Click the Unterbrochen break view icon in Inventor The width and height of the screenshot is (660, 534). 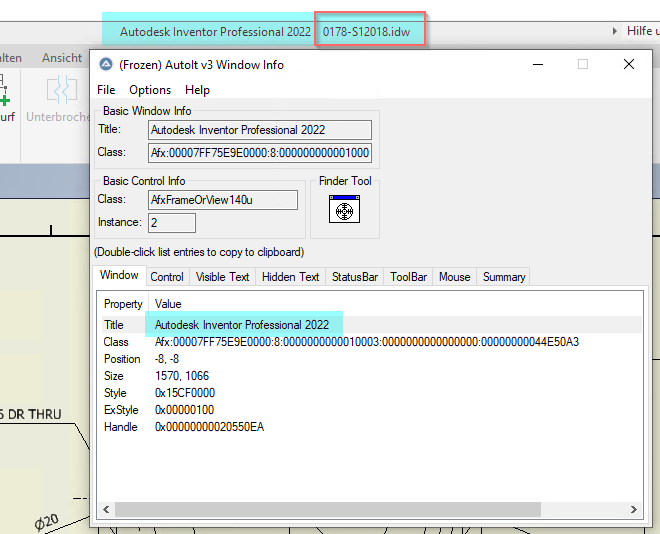coord(62,89)
